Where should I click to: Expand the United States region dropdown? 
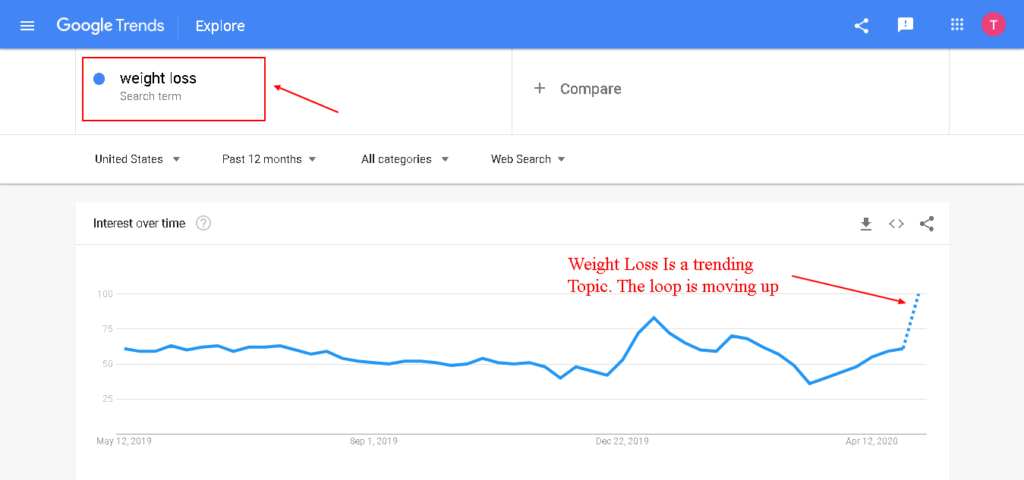tap(137, 159)
